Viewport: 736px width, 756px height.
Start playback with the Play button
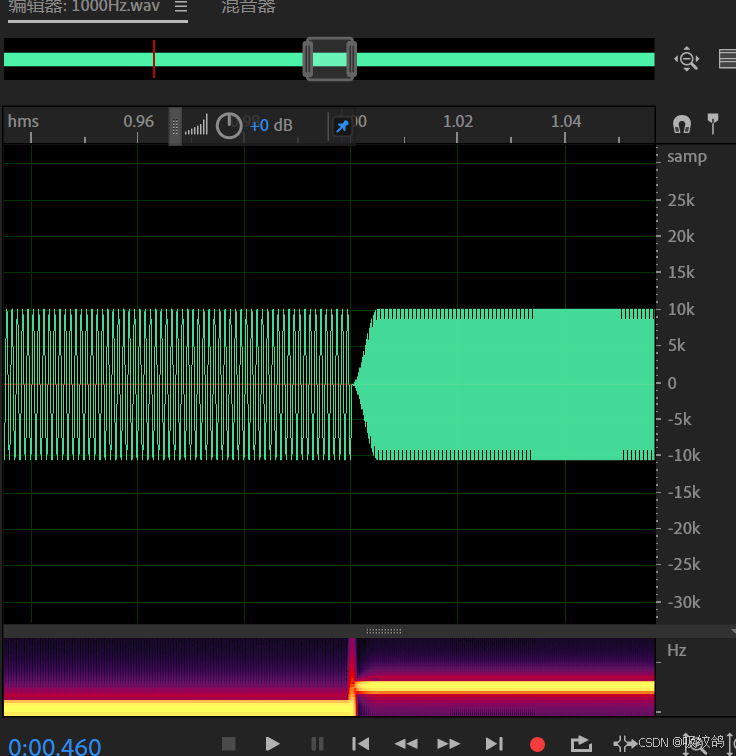tap(272, 743)
